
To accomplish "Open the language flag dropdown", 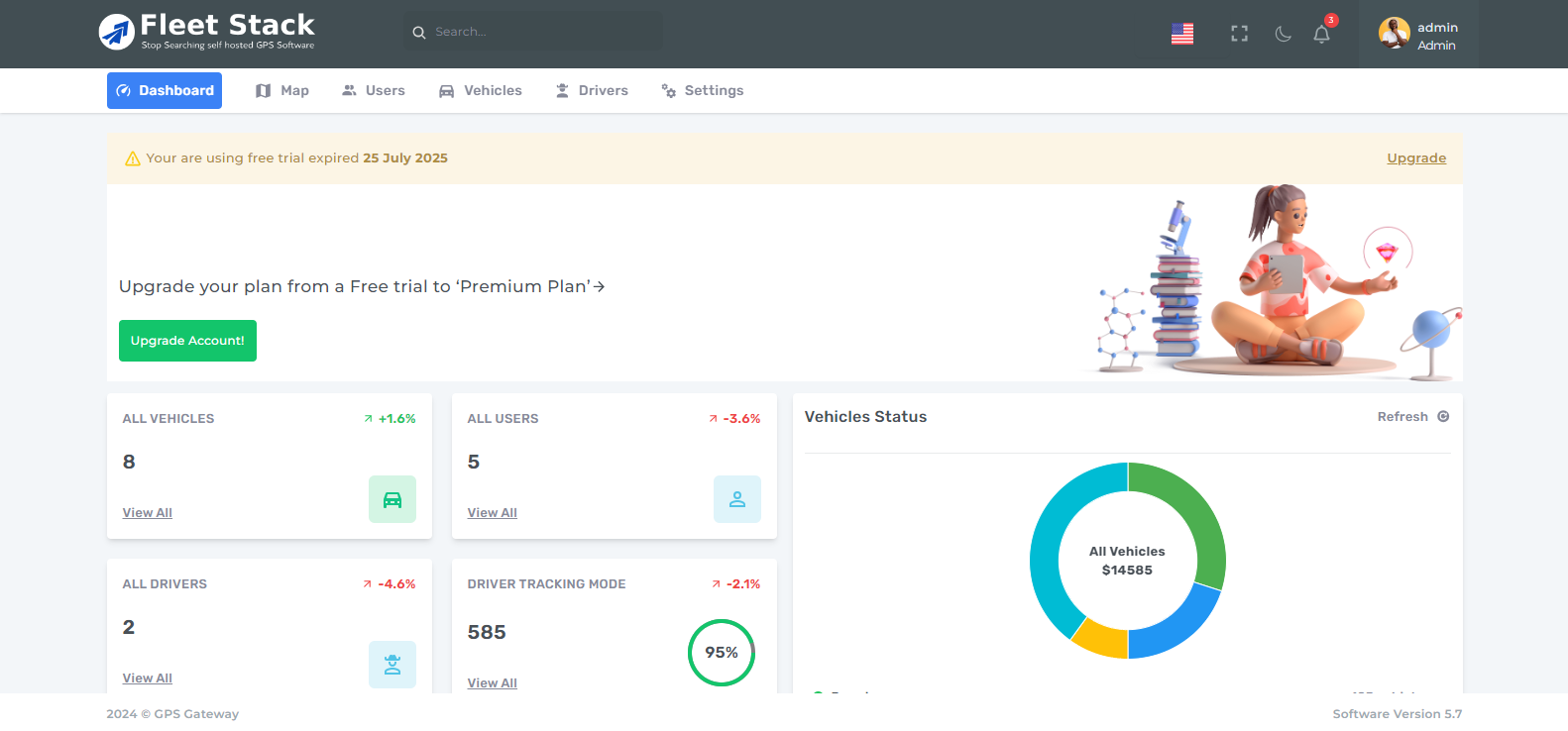I will 1182,34.
